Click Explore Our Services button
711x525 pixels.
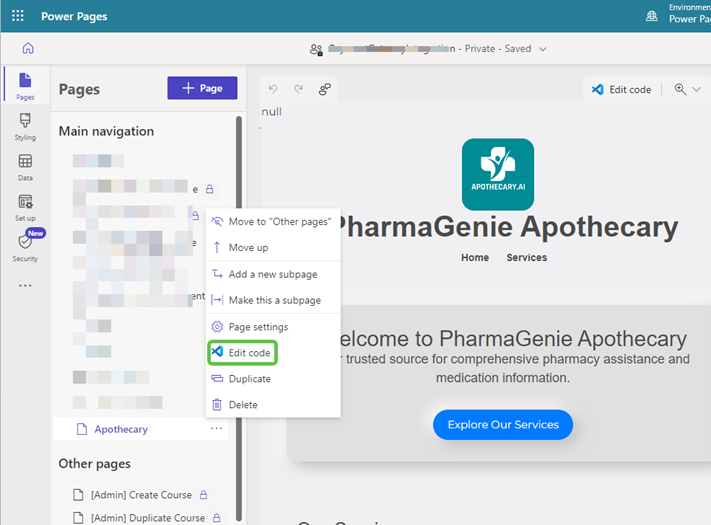(503, 424)
